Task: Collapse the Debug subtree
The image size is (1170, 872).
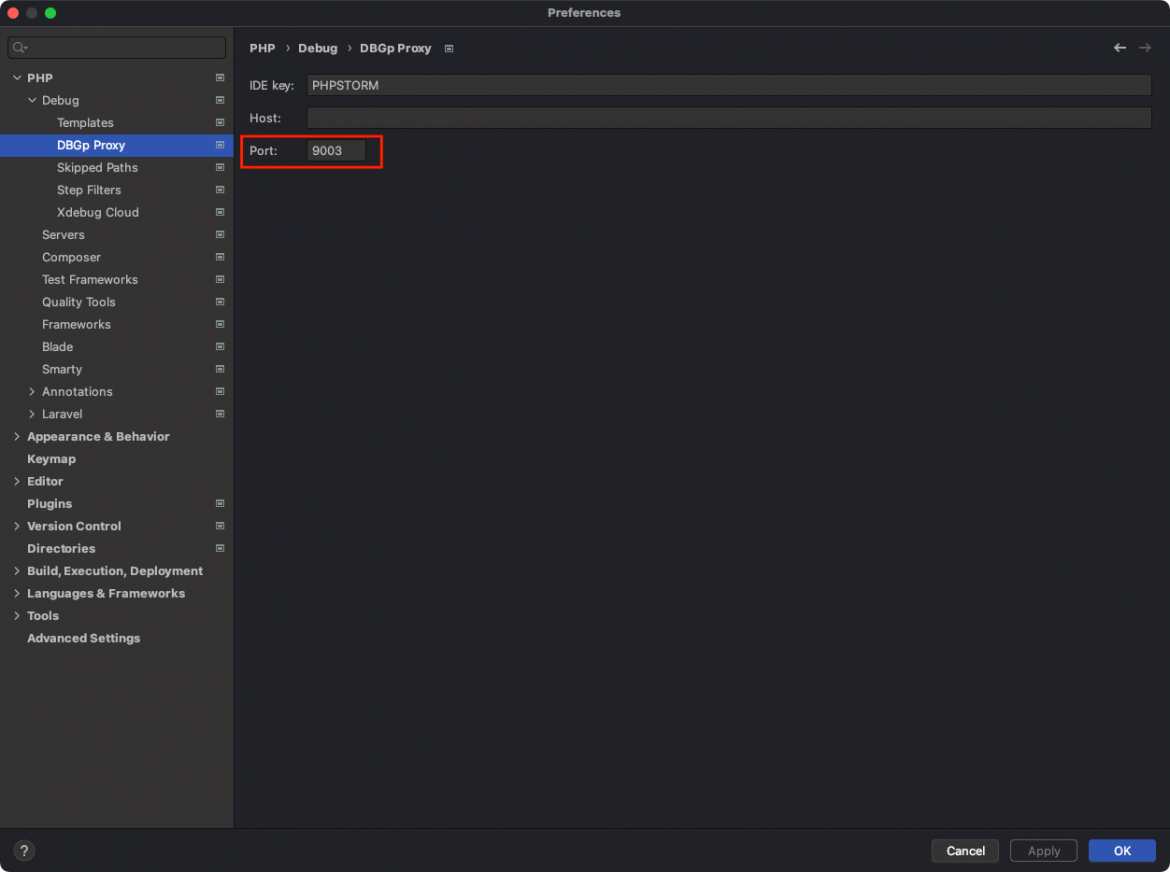Action: 32,100
